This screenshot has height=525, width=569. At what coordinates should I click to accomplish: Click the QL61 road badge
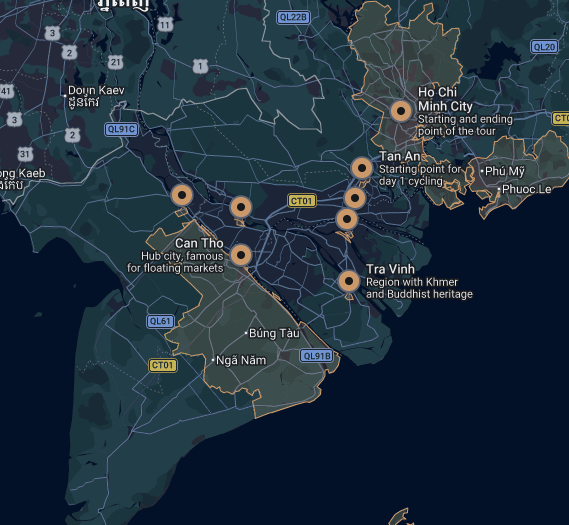click(160, 321)
